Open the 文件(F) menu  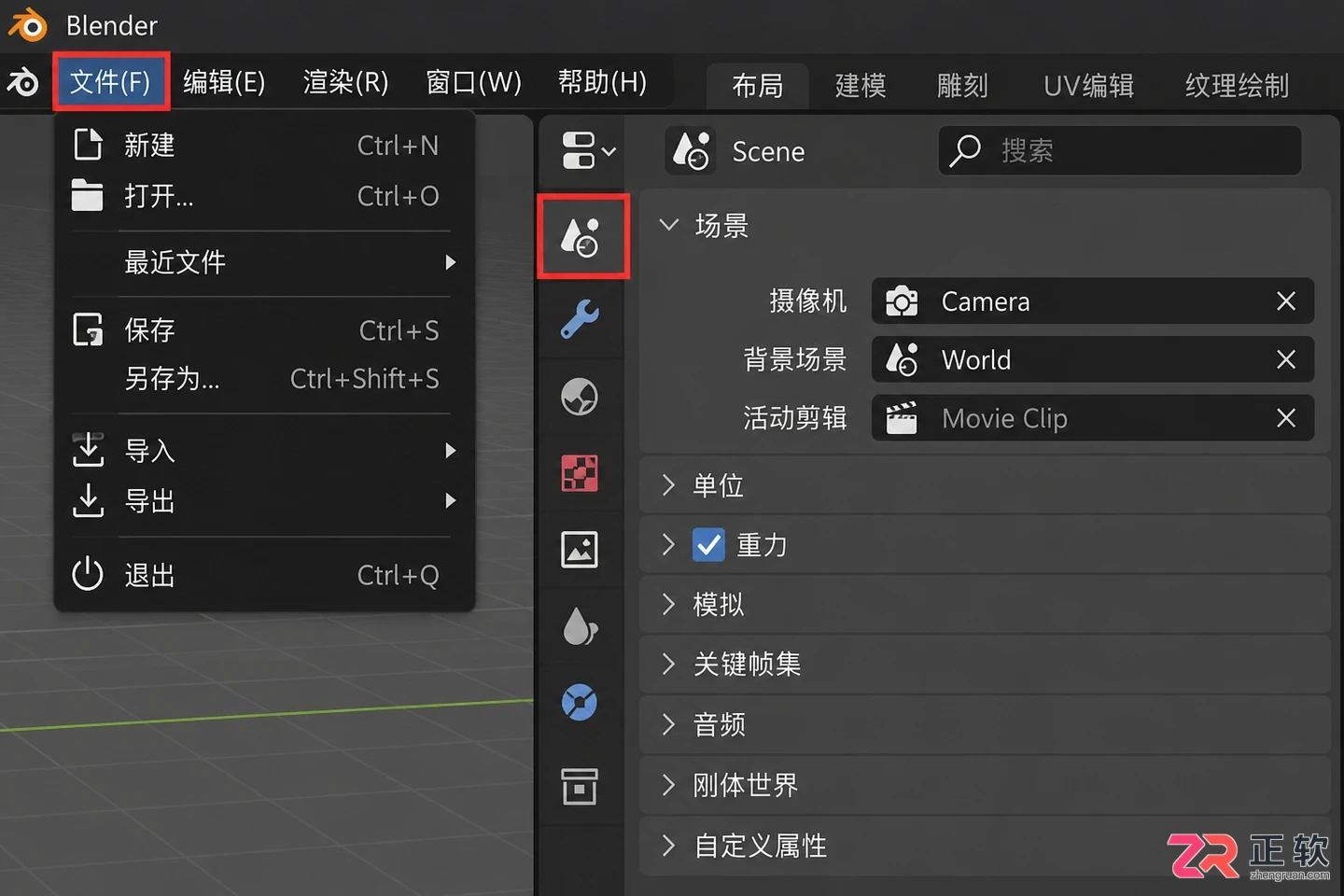(111, 82)
